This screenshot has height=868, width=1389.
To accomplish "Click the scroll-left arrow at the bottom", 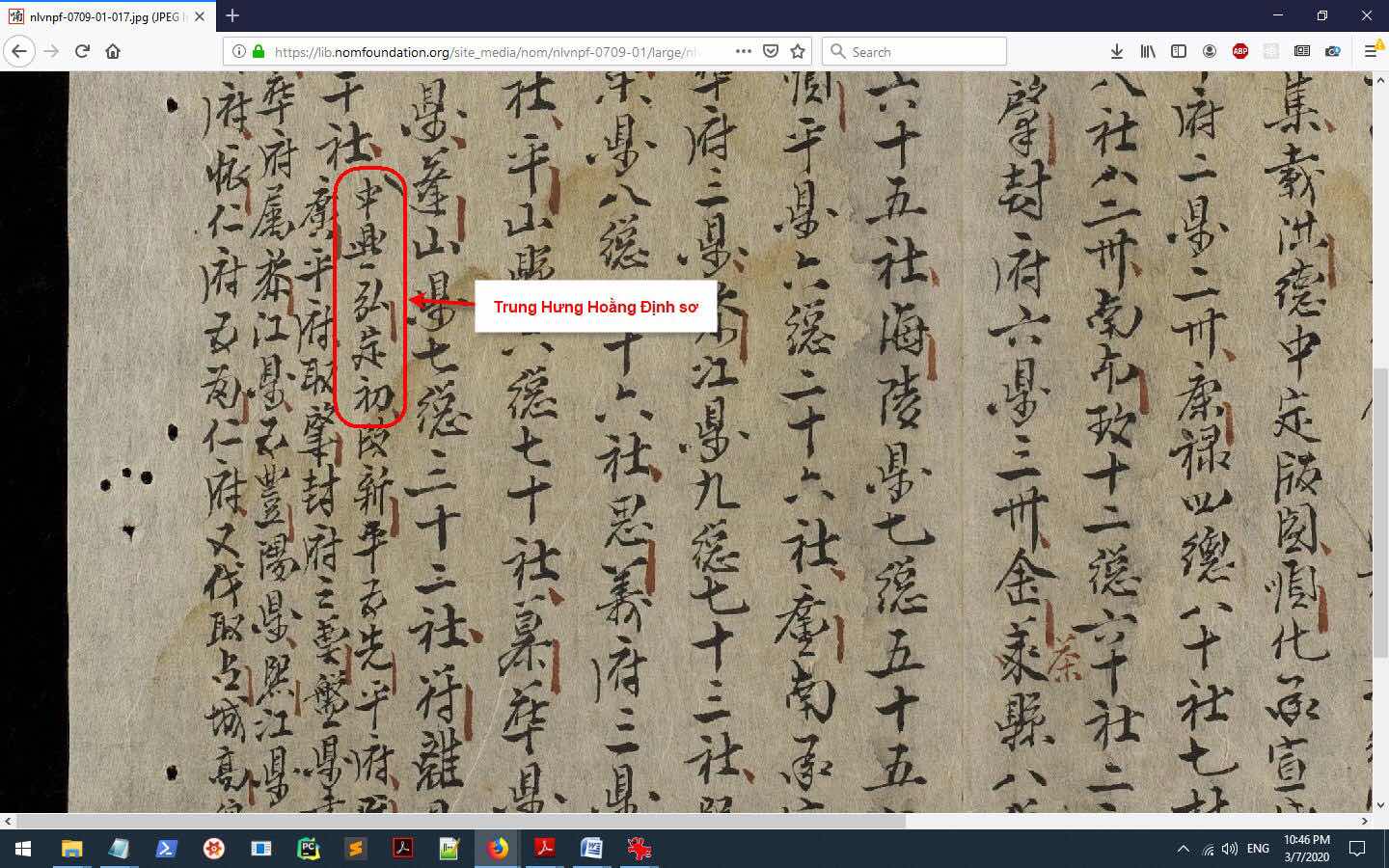I will coord(8,821).
